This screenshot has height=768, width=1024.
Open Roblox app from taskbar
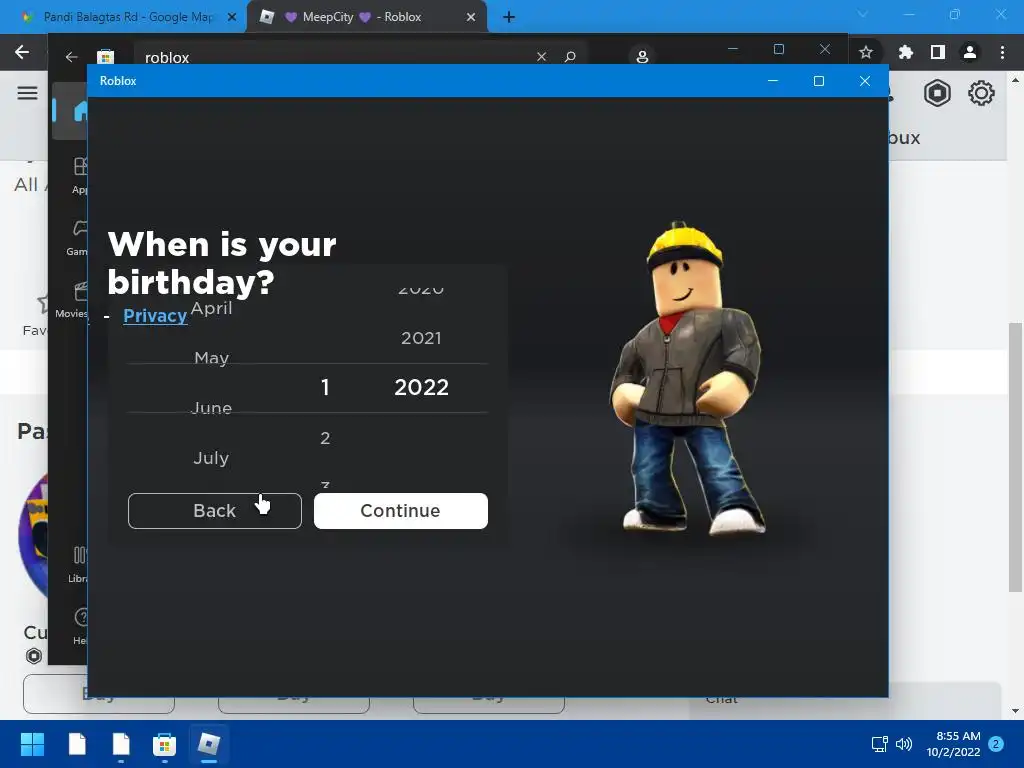click(208, 744)
